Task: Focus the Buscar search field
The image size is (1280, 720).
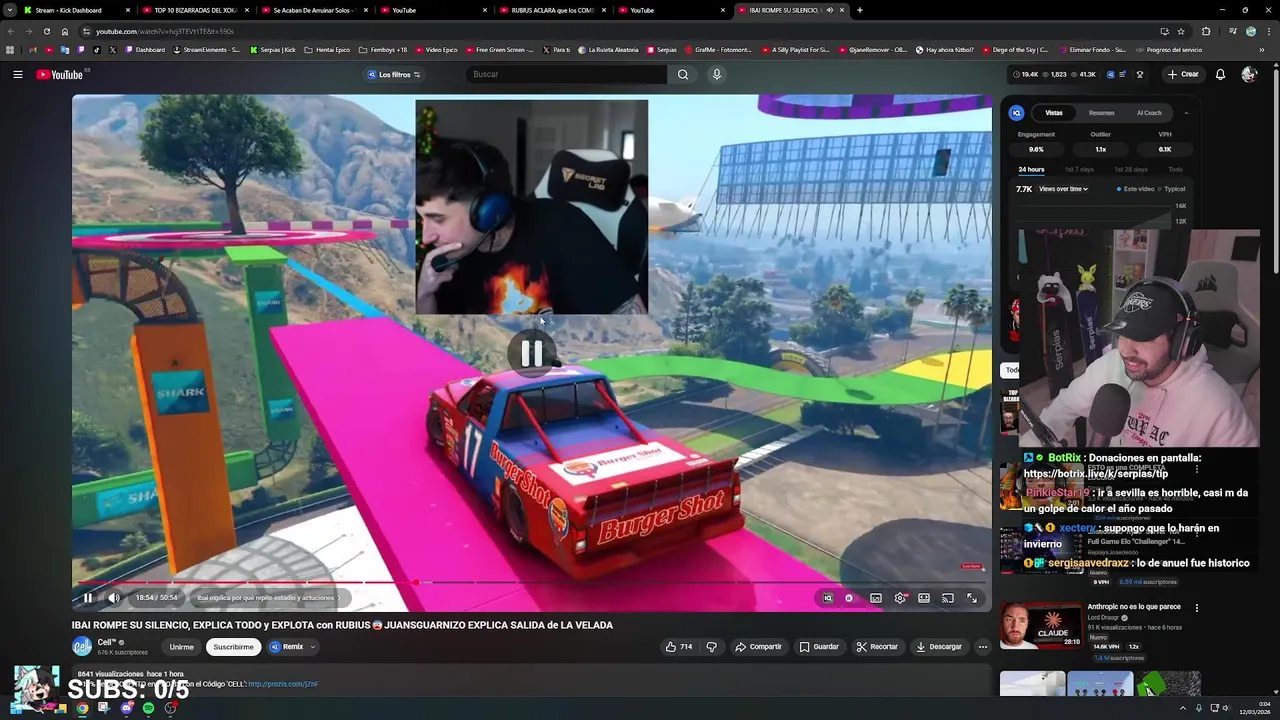Action: point(565,74)
